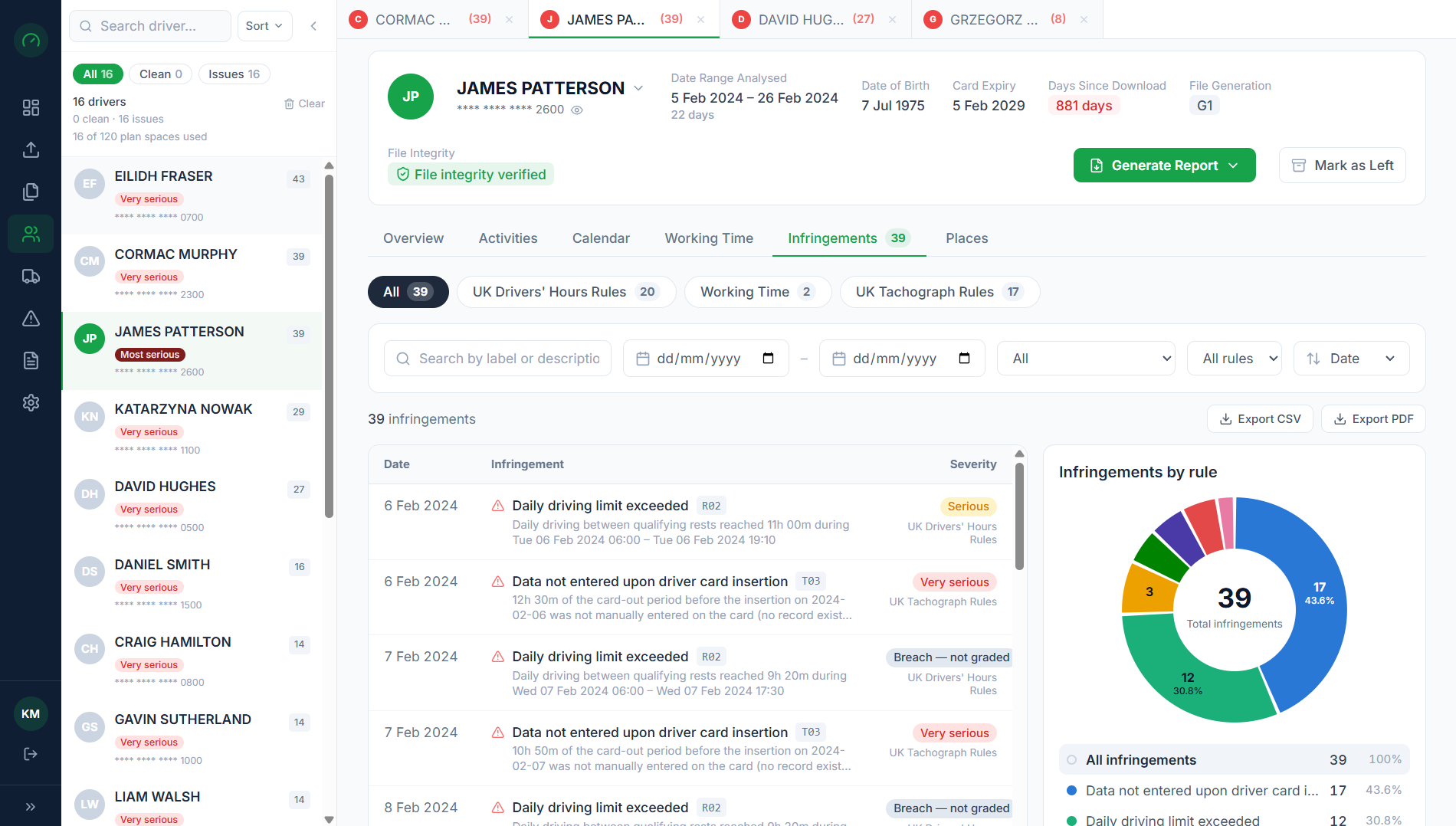Image resolution: width=1456 pixels, height=826 pixels.
Task: Open the reports document icon in sidebar
Action: pos(31,360)
